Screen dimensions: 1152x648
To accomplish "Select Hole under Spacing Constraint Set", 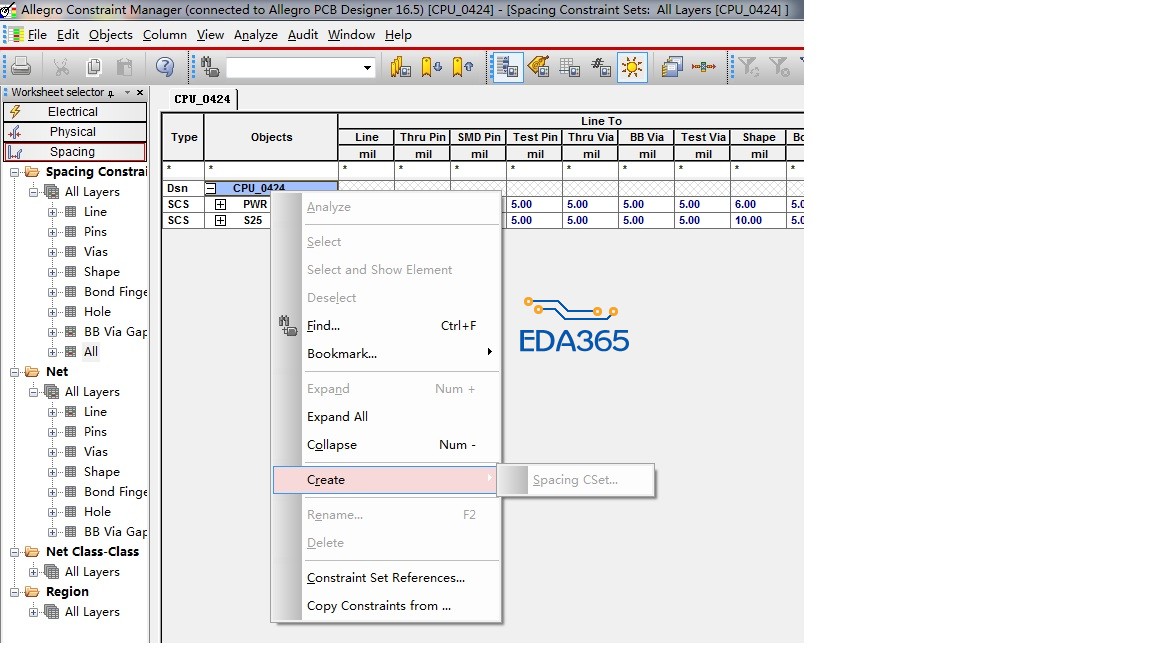I will tap(97, 312).
